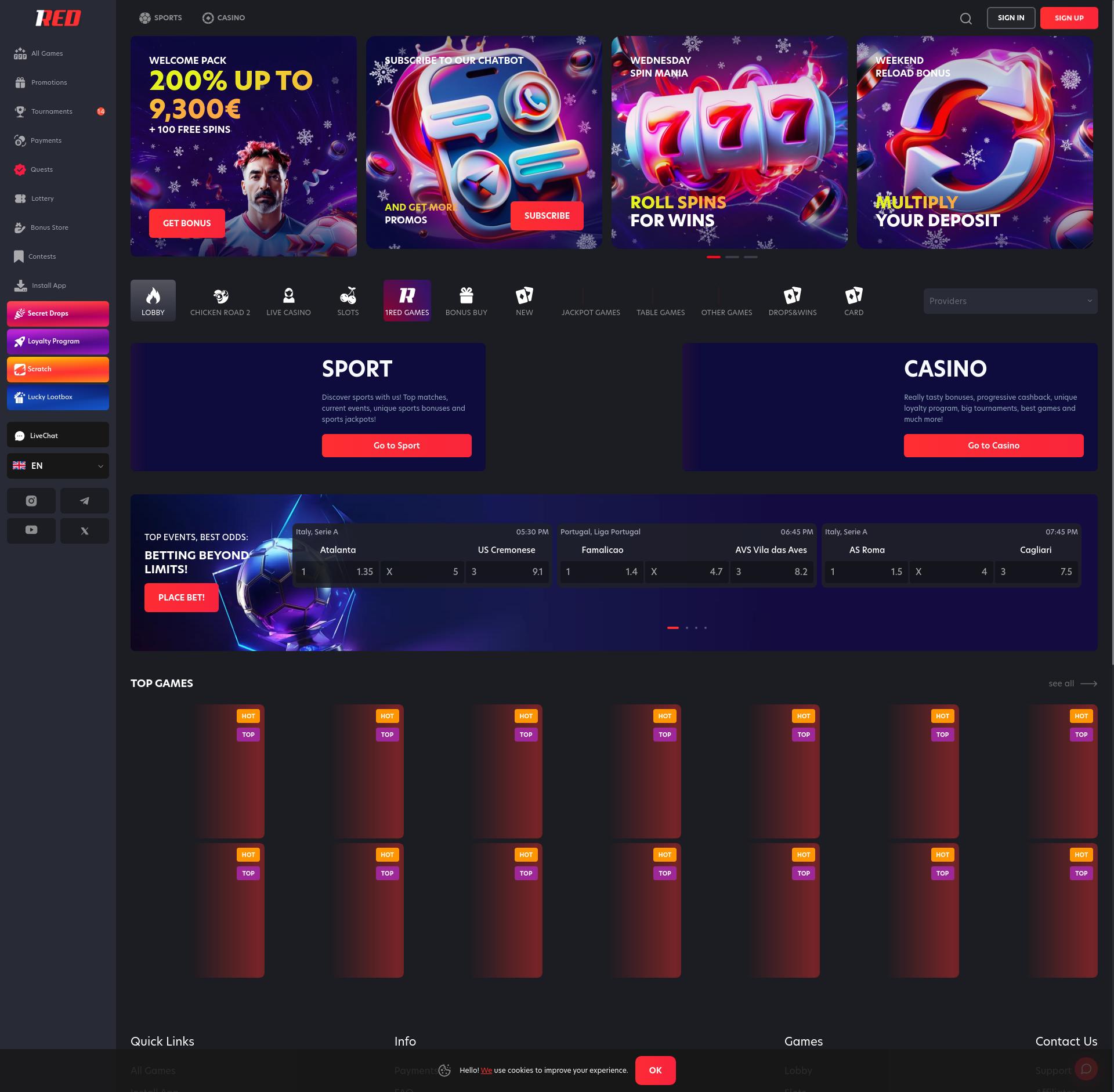Open the floating chat bubble icon

1086,1069
